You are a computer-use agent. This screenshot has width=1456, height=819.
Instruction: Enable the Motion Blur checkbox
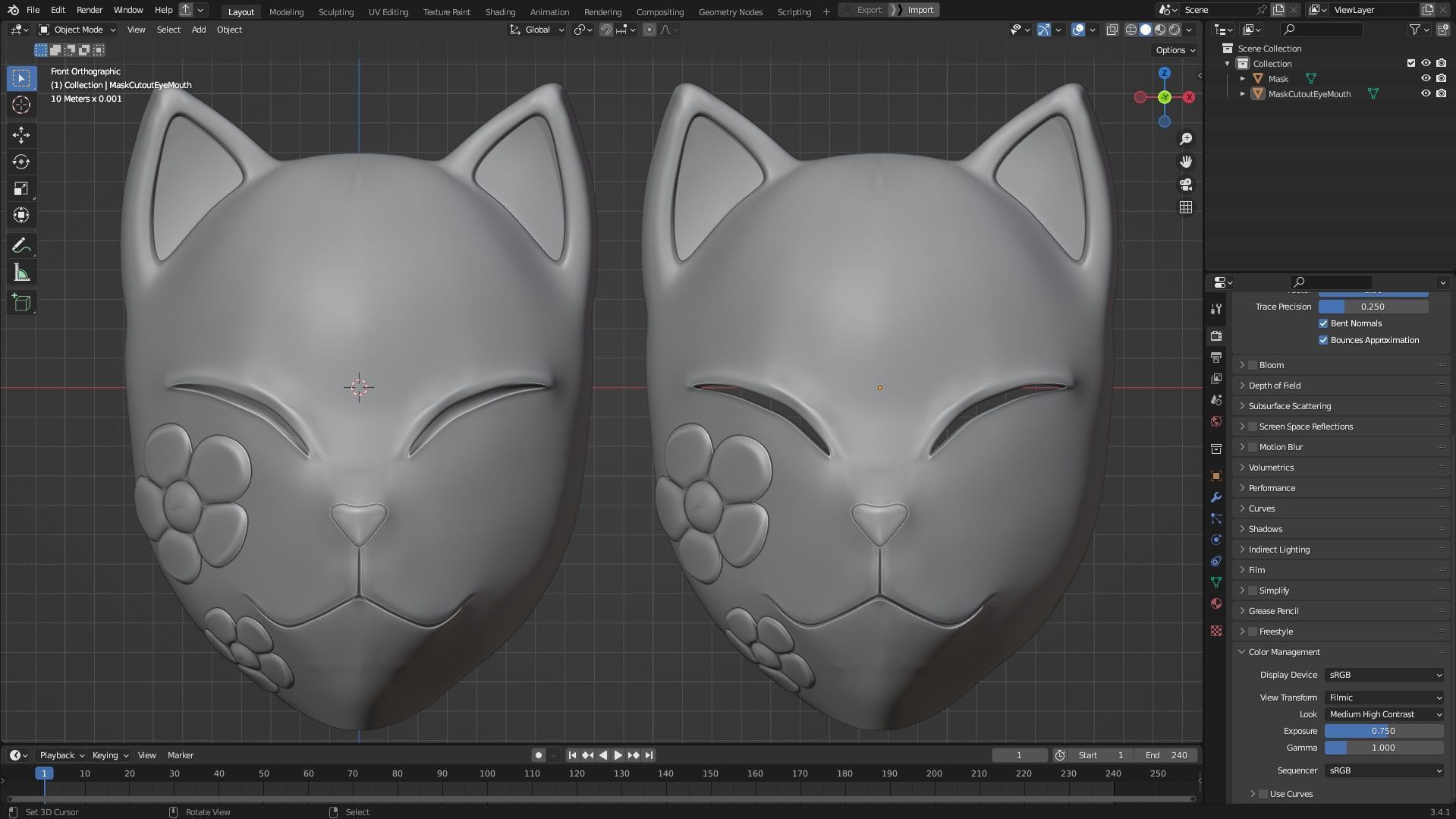click(1253, 447)
